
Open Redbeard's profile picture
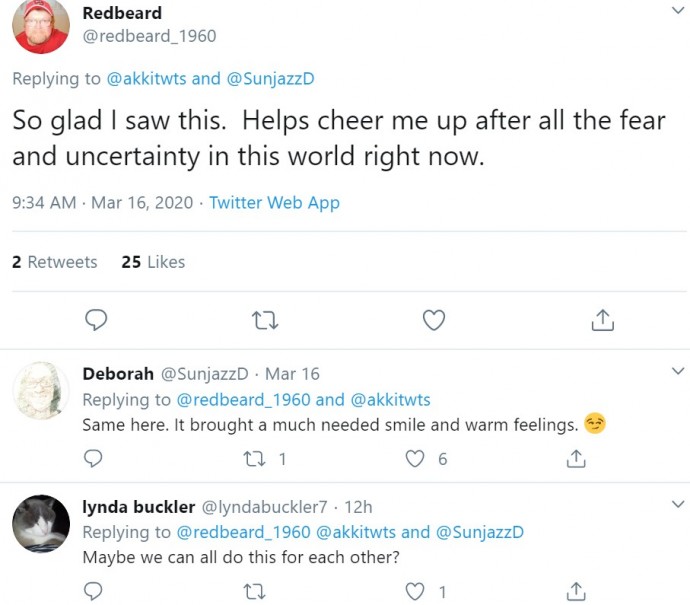coord(41,27)
